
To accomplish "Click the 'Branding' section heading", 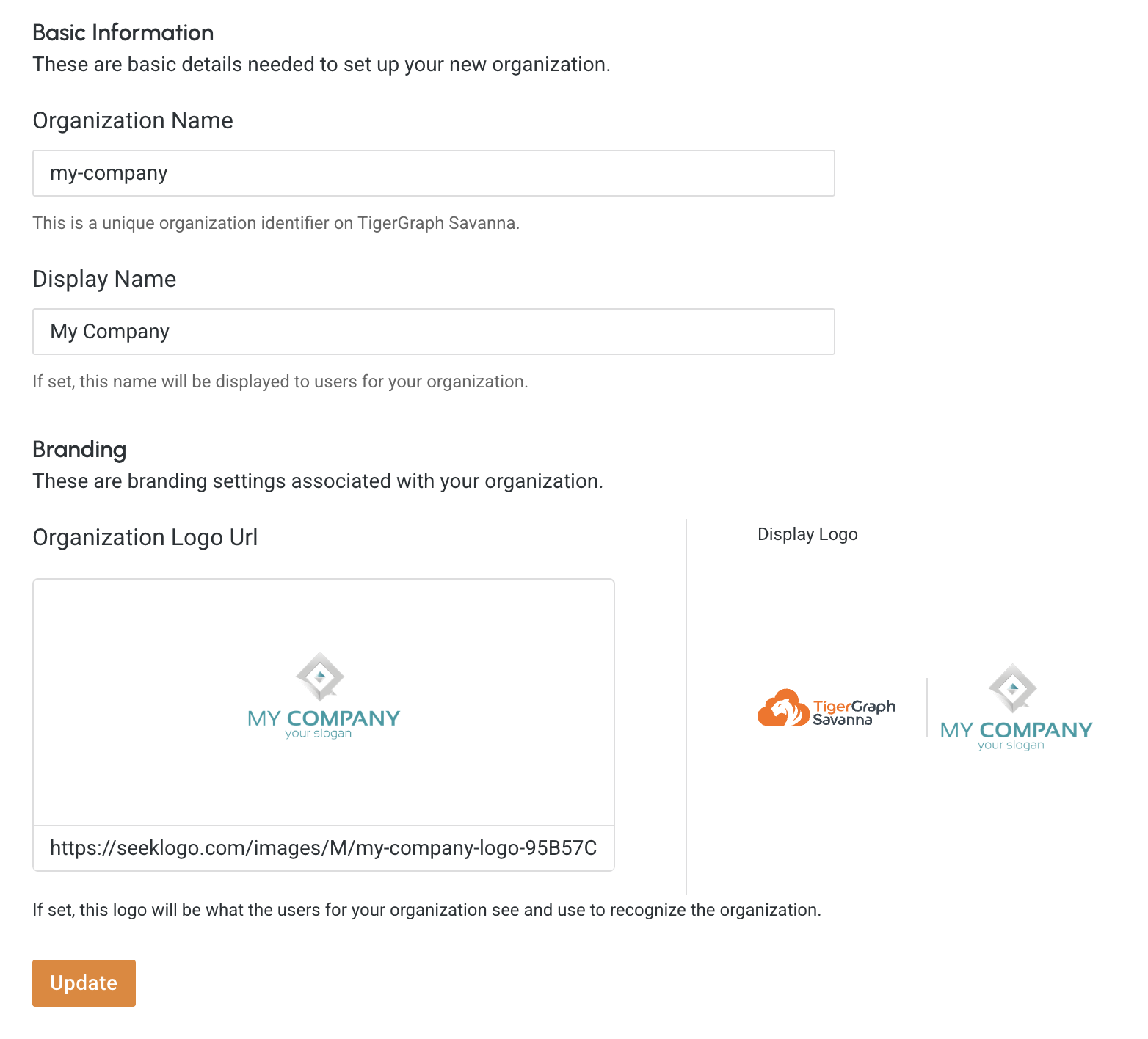I will [79, 450].
